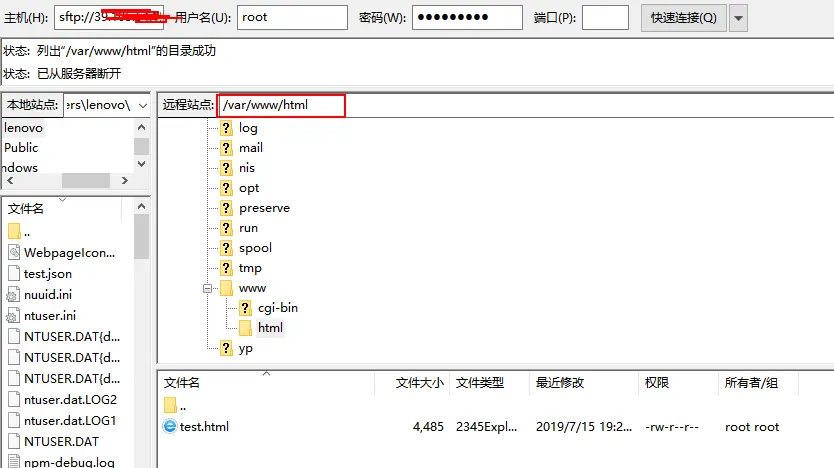This screenshot has width=834, height=468.
Task: Click the up arrow of local tree scrollbar
Action: click(141, 127)
